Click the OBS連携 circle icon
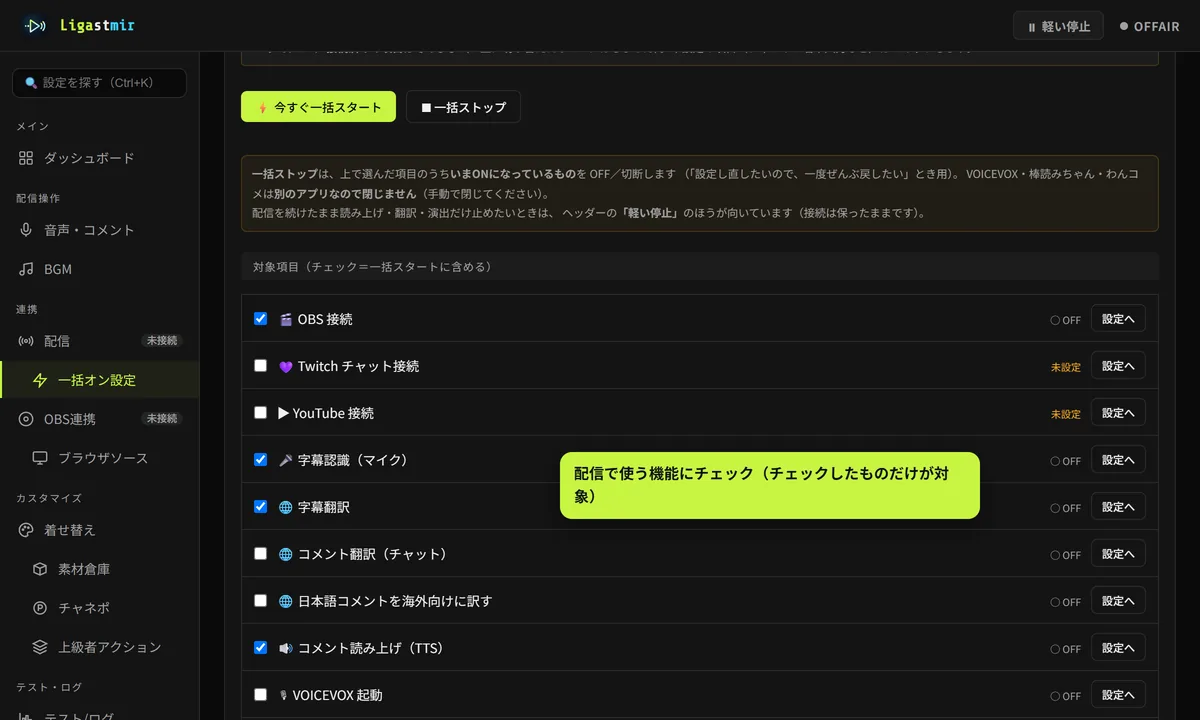This screenshot has width=1200, height=720. pos(26,419)
